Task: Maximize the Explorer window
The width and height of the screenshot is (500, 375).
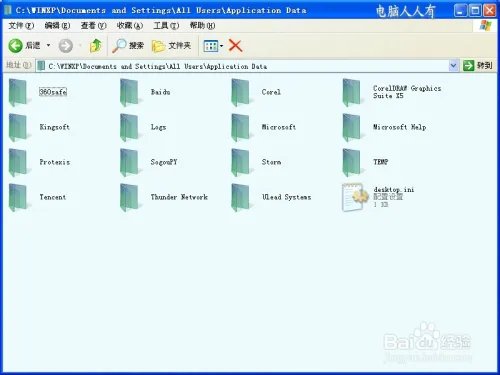Action: click(475, 10)
